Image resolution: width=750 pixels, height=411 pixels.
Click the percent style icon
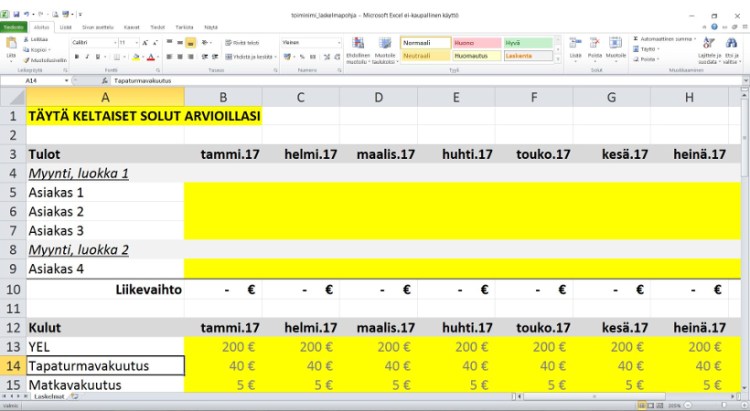click(300, 57)
